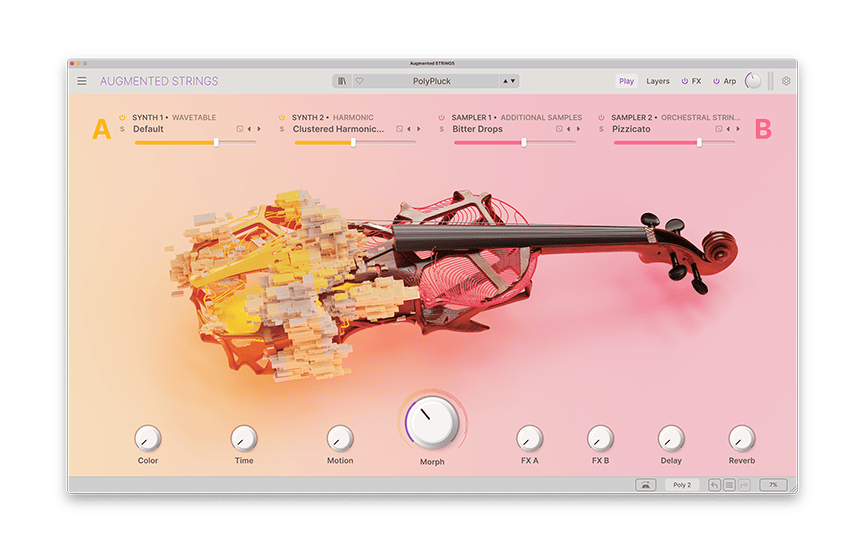Click the Bitter Drops volume slider
This screenshot has height=558, width=867.
coord(514,143)
